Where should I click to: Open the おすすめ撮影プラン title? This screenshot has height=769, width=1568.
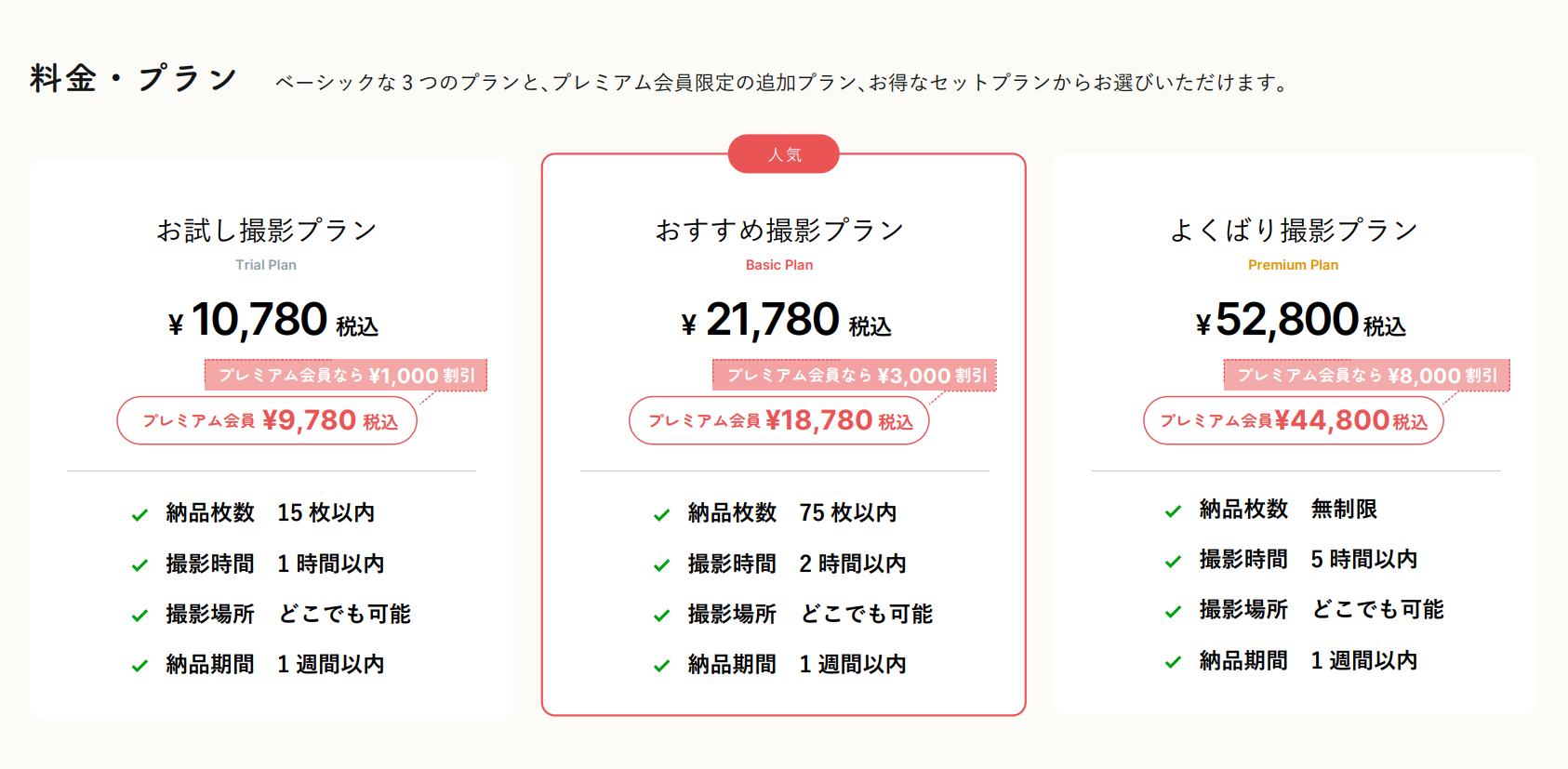tap(779, 230)
